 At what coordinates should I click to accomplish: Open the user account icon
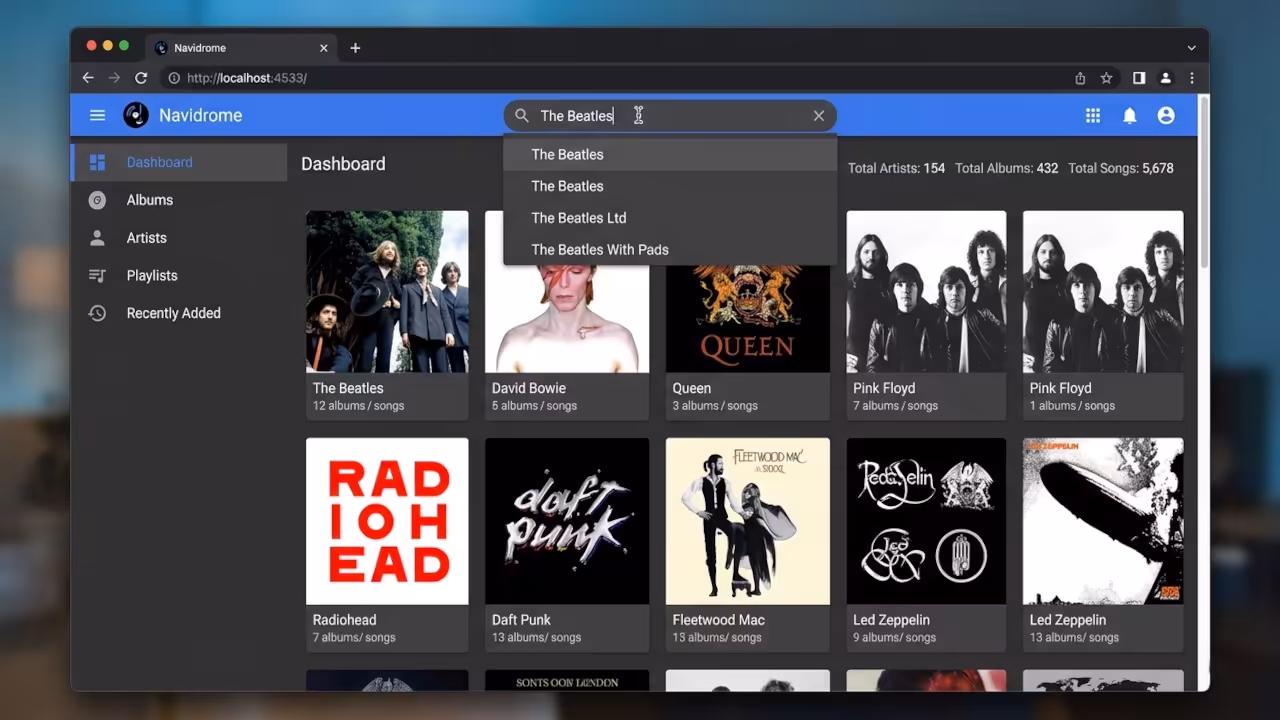tap(1166, 116)
